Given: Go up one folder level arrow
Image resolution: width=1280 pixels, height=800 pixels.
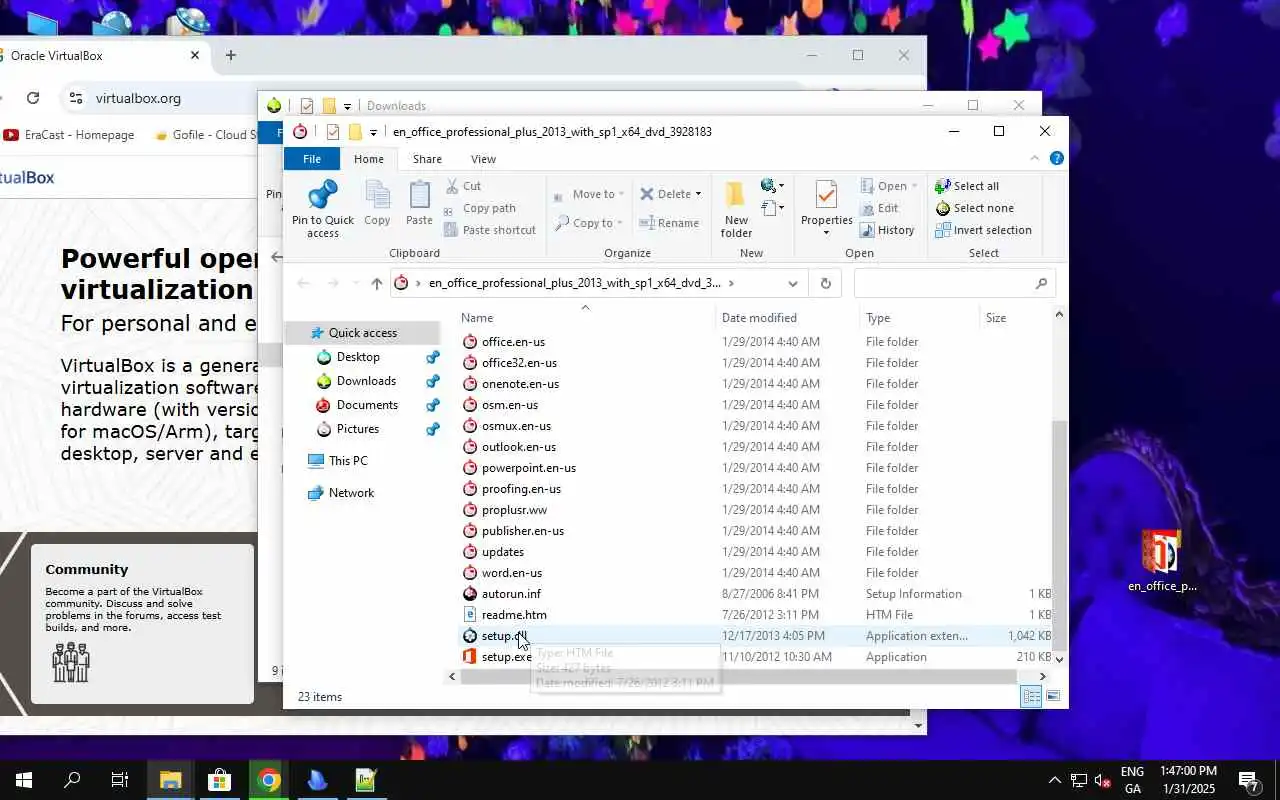Looking at the screenshot, I should tap(376, 283).
